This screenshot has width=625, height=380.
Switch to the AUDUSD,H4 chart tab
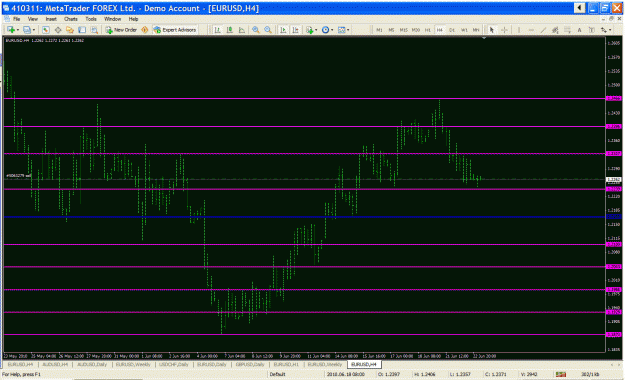[x=55, y=364]
